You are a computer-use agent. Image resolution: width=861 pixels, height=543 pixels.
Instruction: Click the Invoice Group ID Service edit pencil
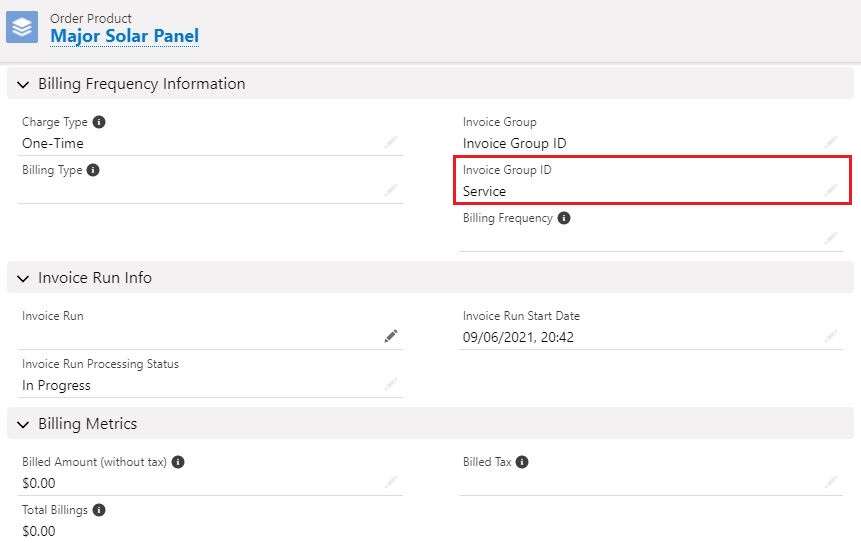coord(831,190)
